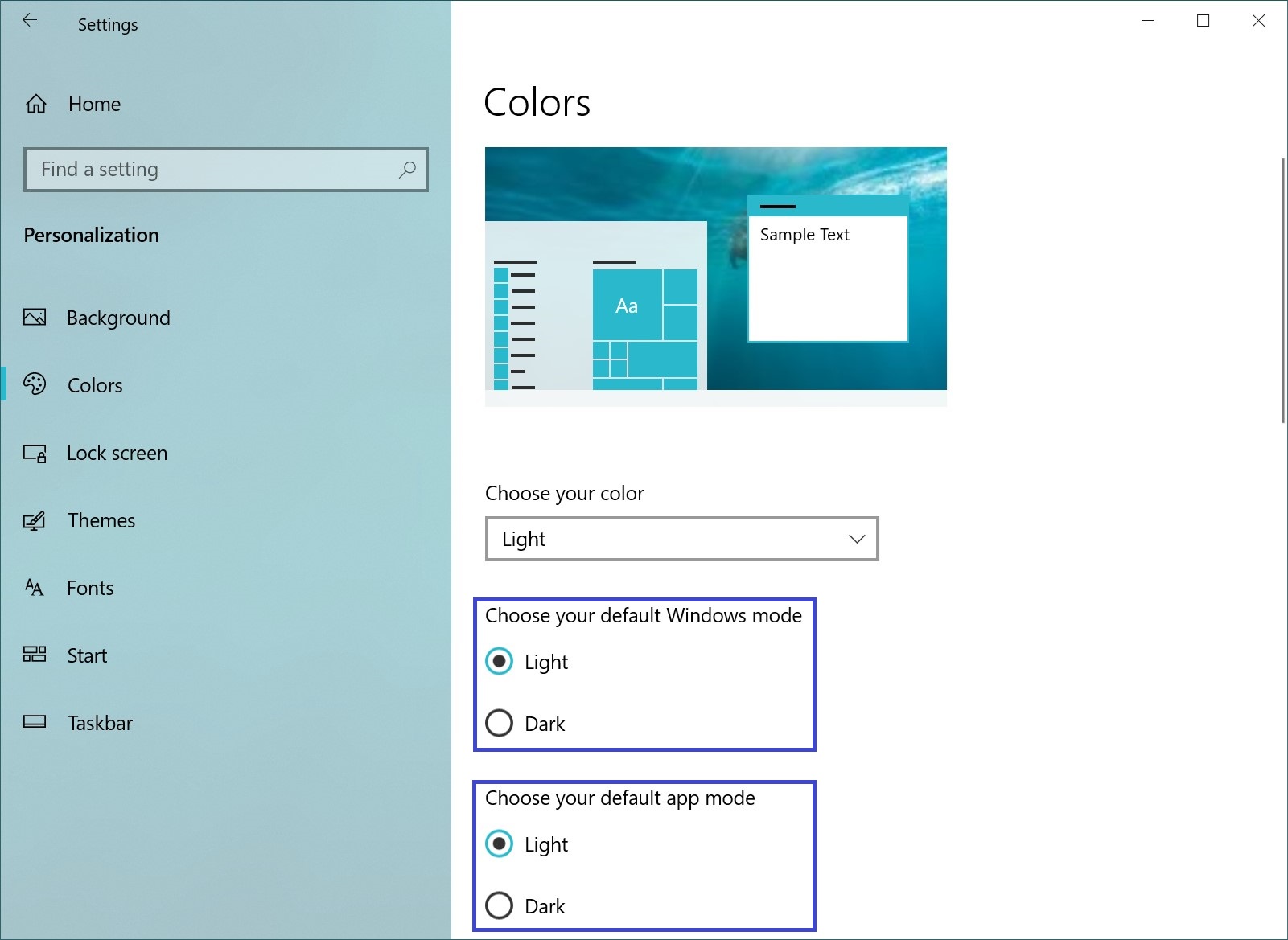Select Dark for default Windows mode
This screenshot has width=1288, height=940.
(x=500, y=723)
